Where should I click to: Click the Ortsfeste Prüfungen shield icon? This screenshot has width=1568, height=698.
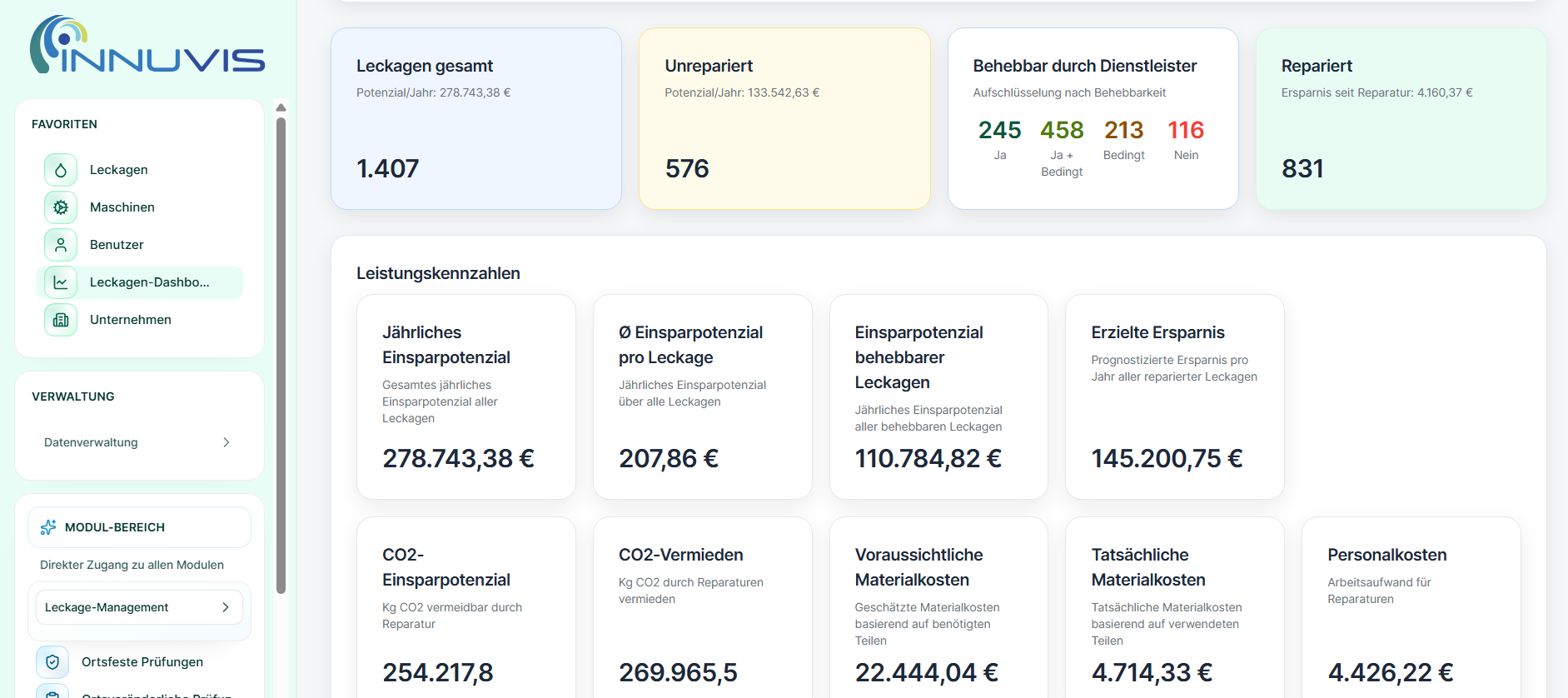[52, 662]
